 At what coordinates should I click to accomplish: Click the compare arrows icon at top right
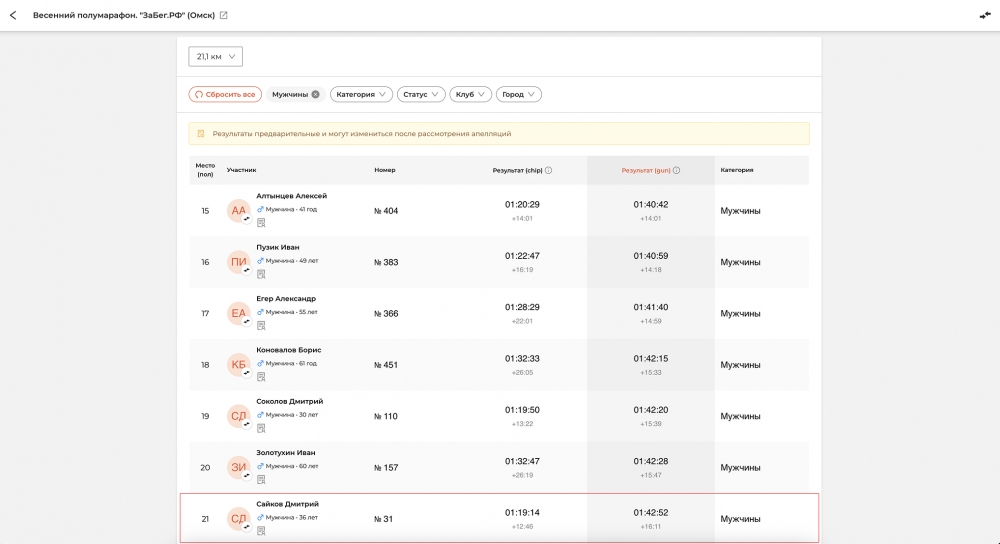tap(985, 15)
